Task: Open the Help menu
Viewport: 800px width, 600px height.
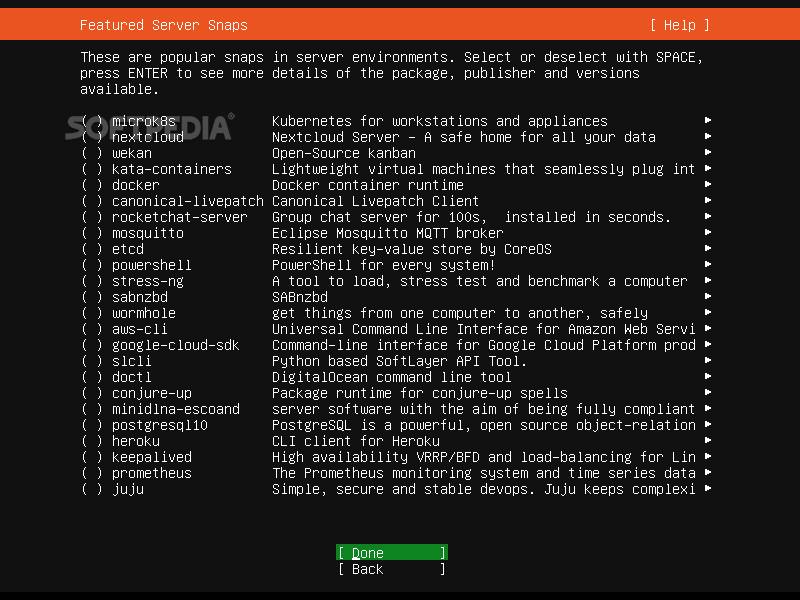Action: (679, 25)
